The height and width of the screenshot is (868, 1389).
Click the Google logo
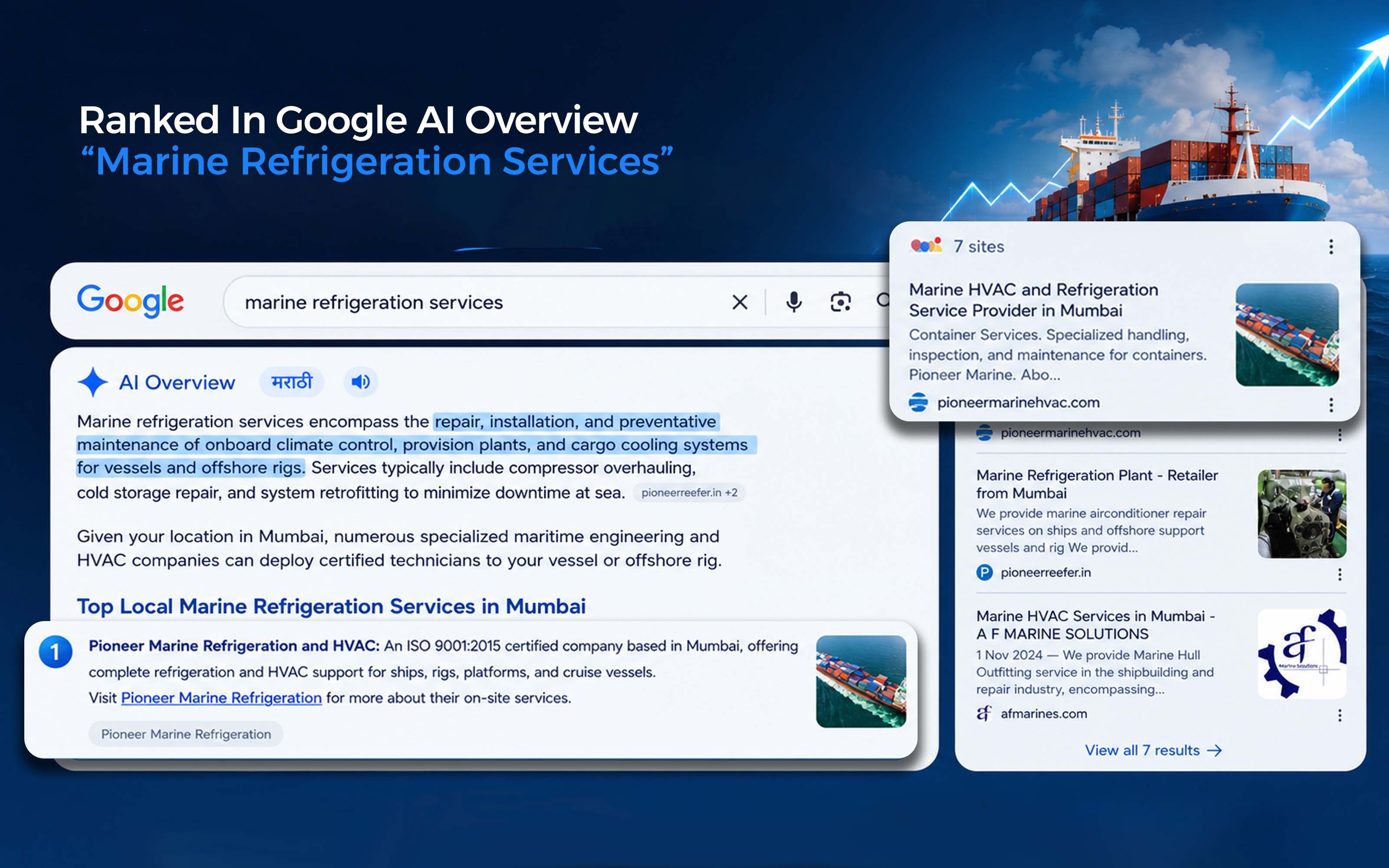130,301
